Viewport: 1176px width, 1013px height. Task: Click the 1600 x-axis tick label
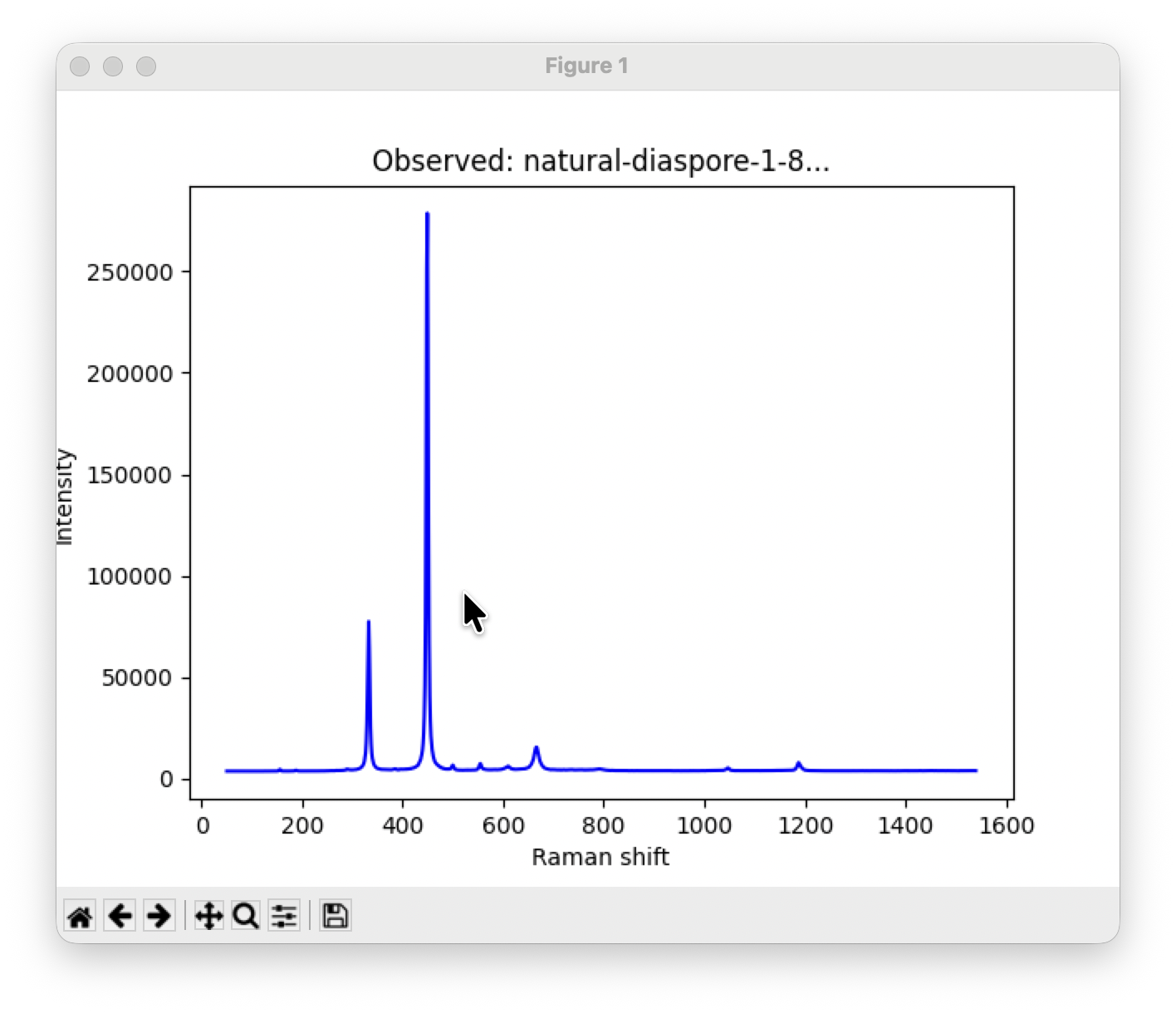pyautogui.click(x=1007, y=825)
